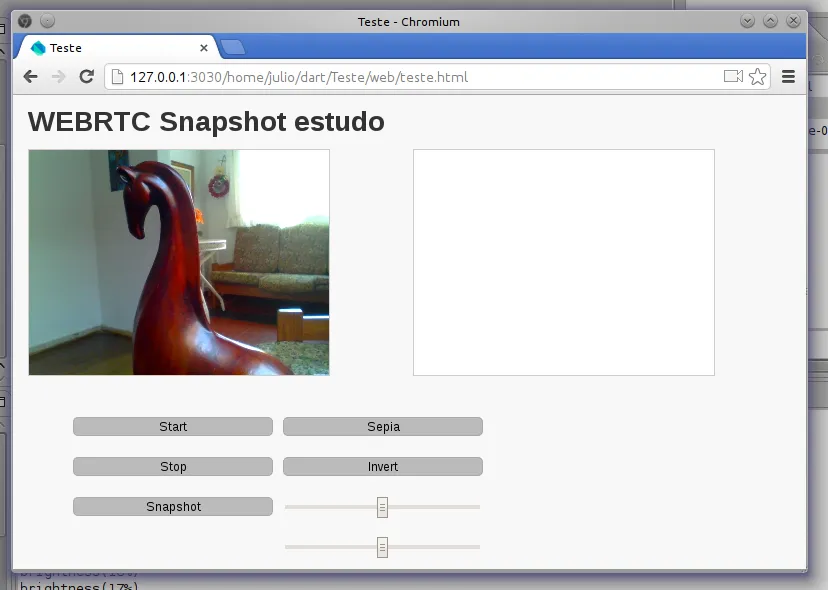
Task: Open a new tab
Action: point(232,48)
